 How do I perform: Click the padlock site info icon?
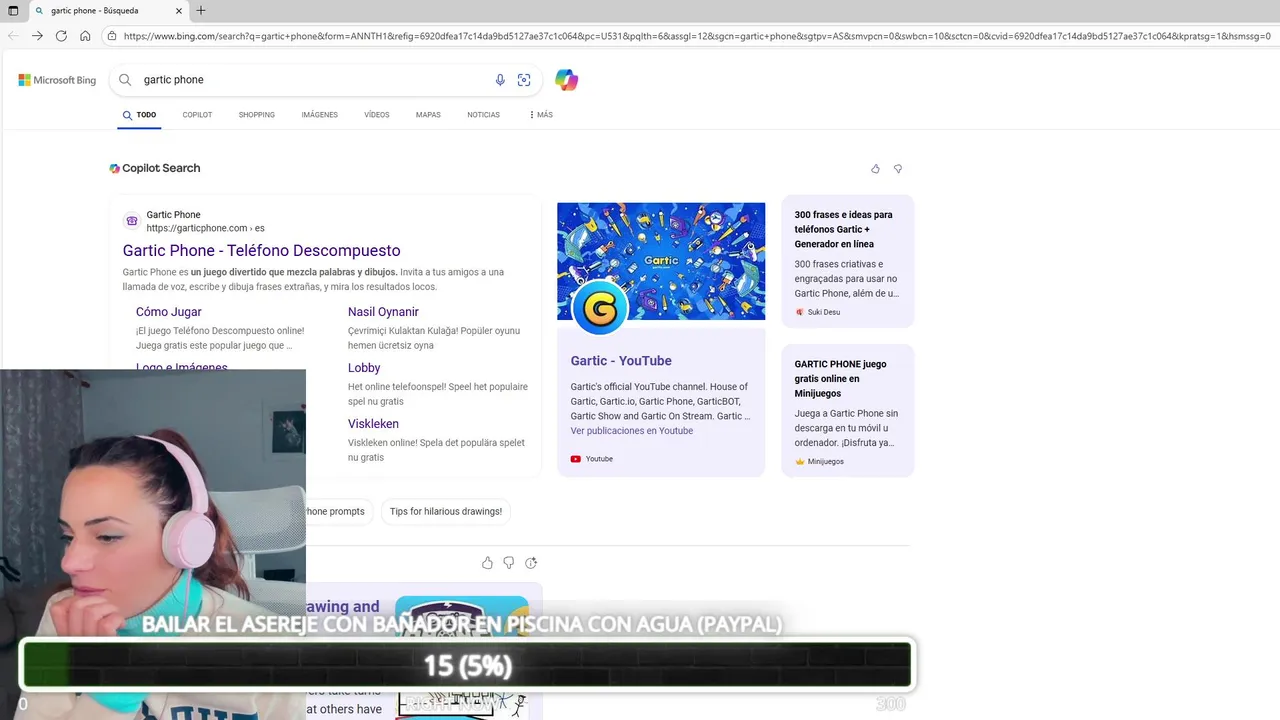tap(112, 36)
